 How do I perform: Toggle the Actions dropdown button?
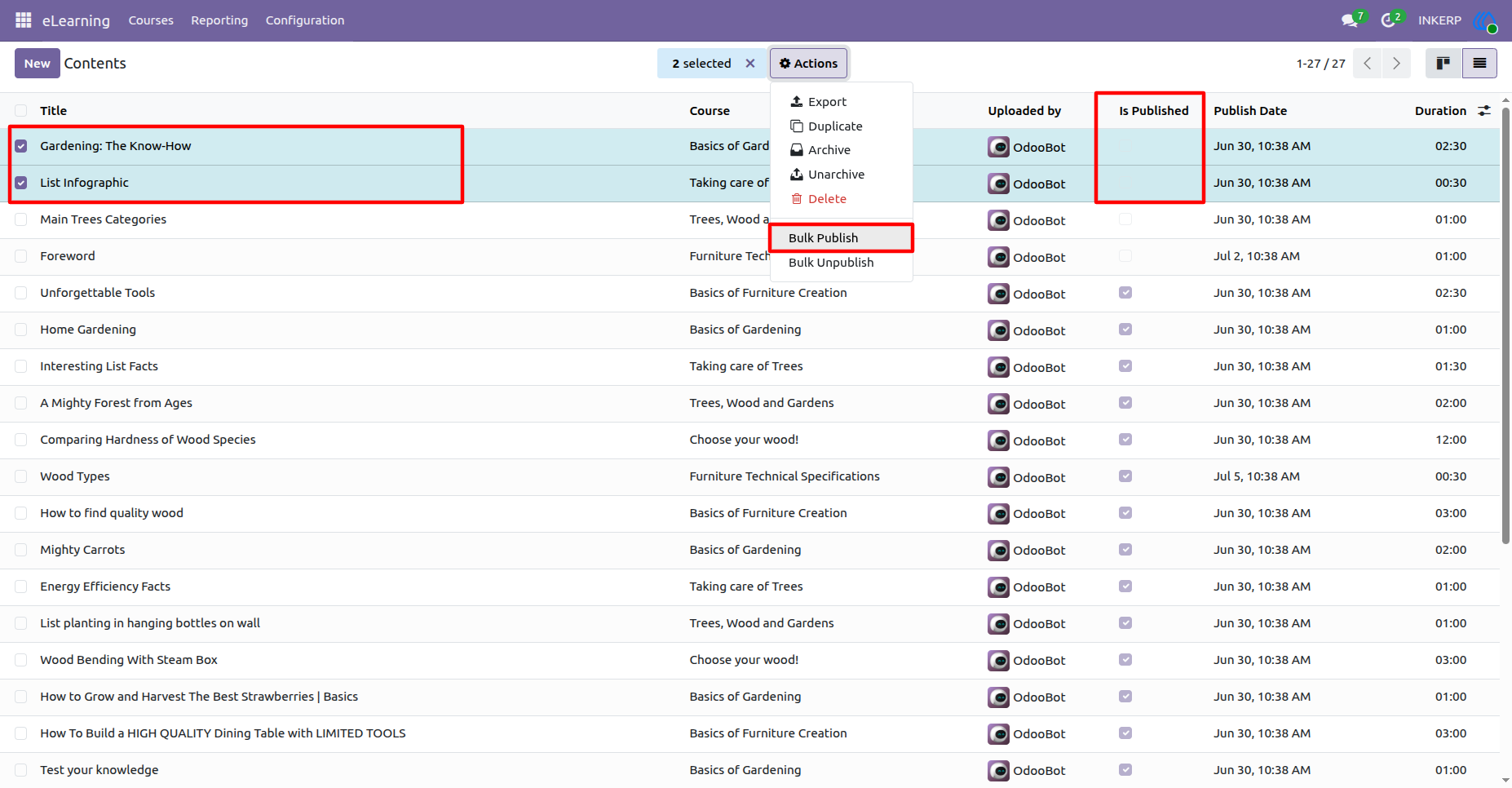point(809,64)
